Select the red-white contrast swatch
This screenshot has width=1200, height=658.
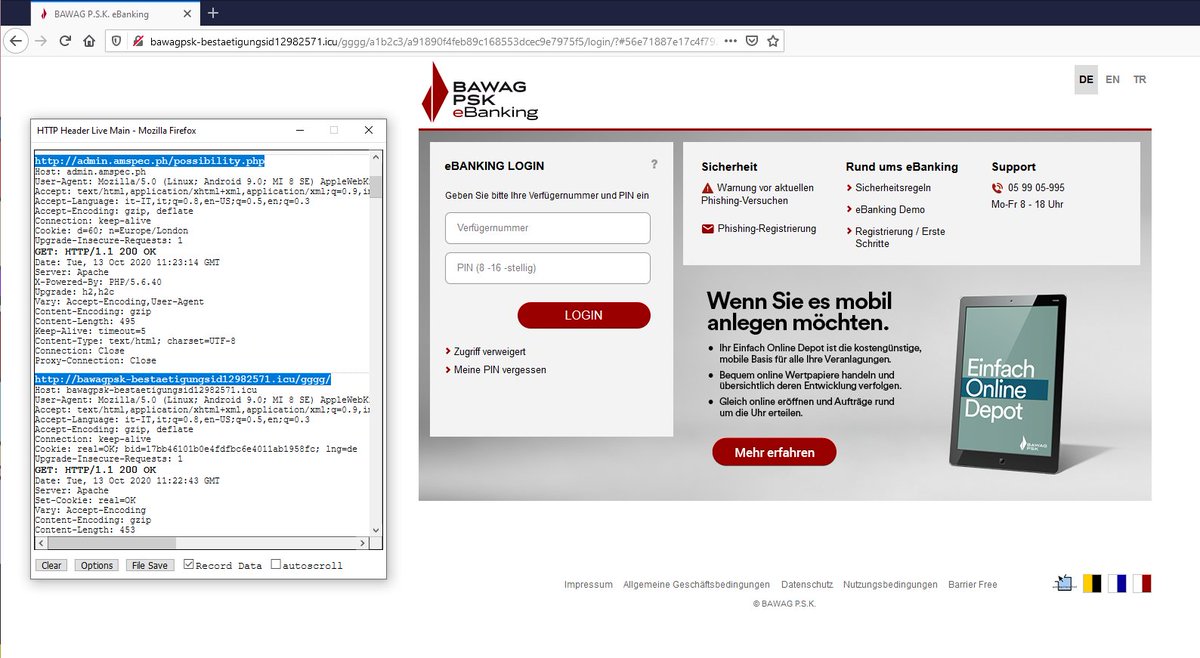1142,583
